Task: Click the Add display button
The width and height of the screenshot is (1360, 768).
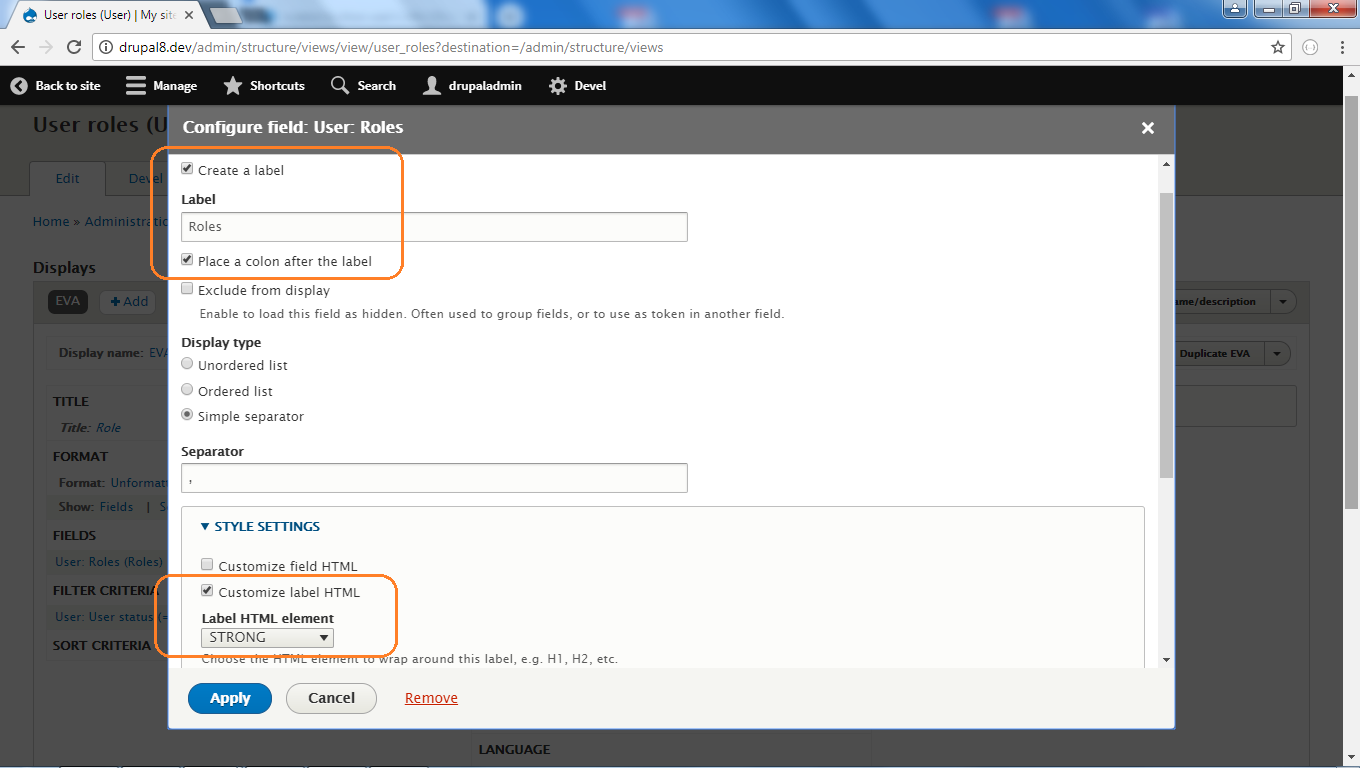Action: (x=128, y=301)
